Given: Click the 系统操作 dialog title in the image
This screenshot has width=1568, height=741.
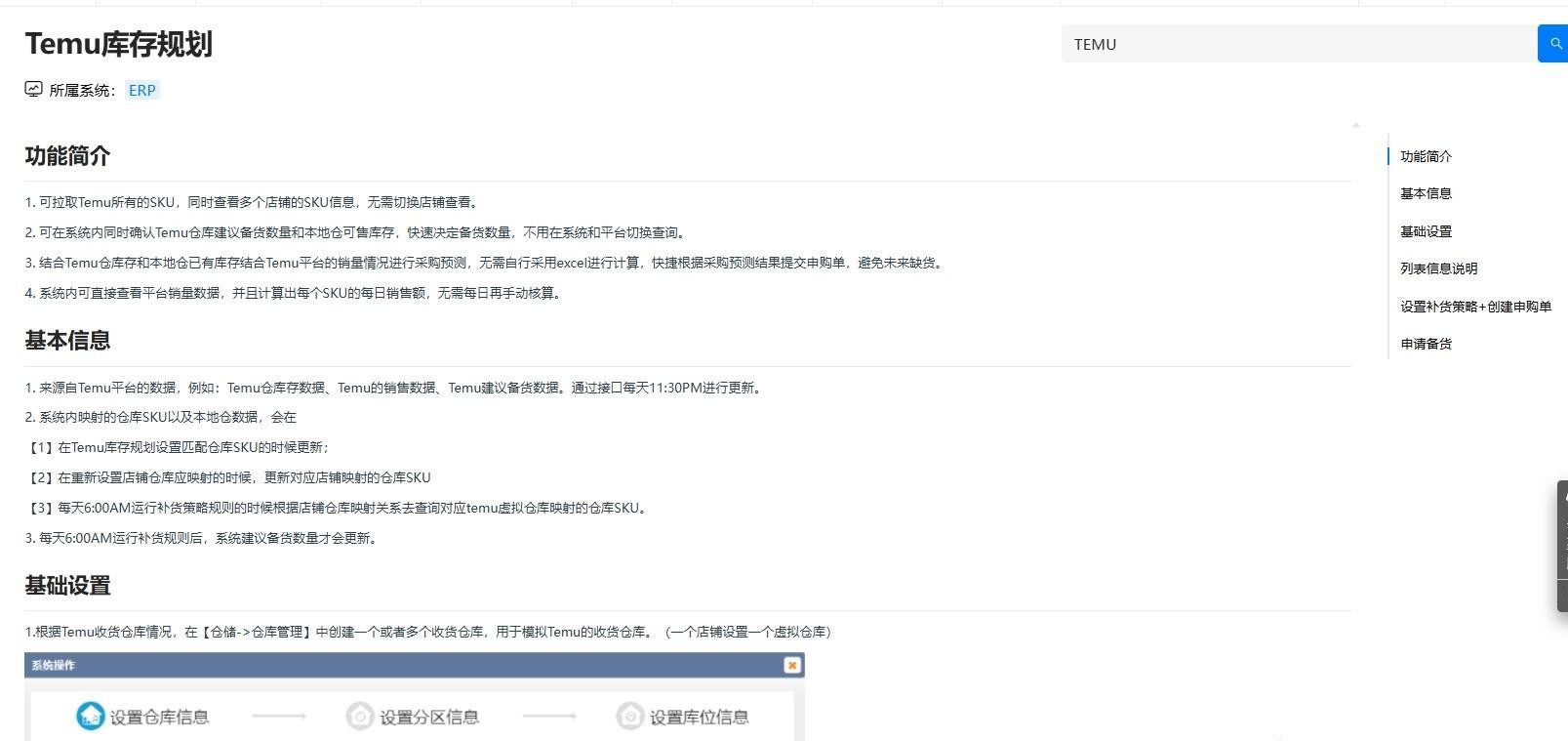Looking at the screenshot, I should coord(53,665).
